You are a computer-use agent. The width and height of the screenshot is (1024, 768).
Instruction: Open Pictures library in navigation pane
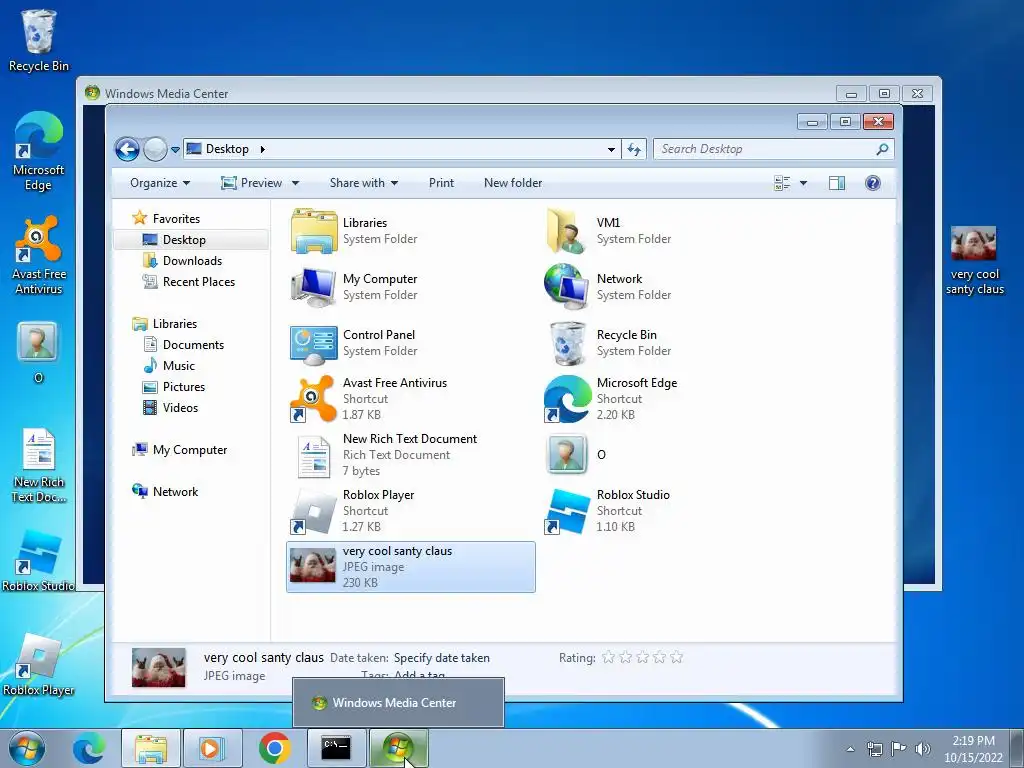click(x=184, y=387)
